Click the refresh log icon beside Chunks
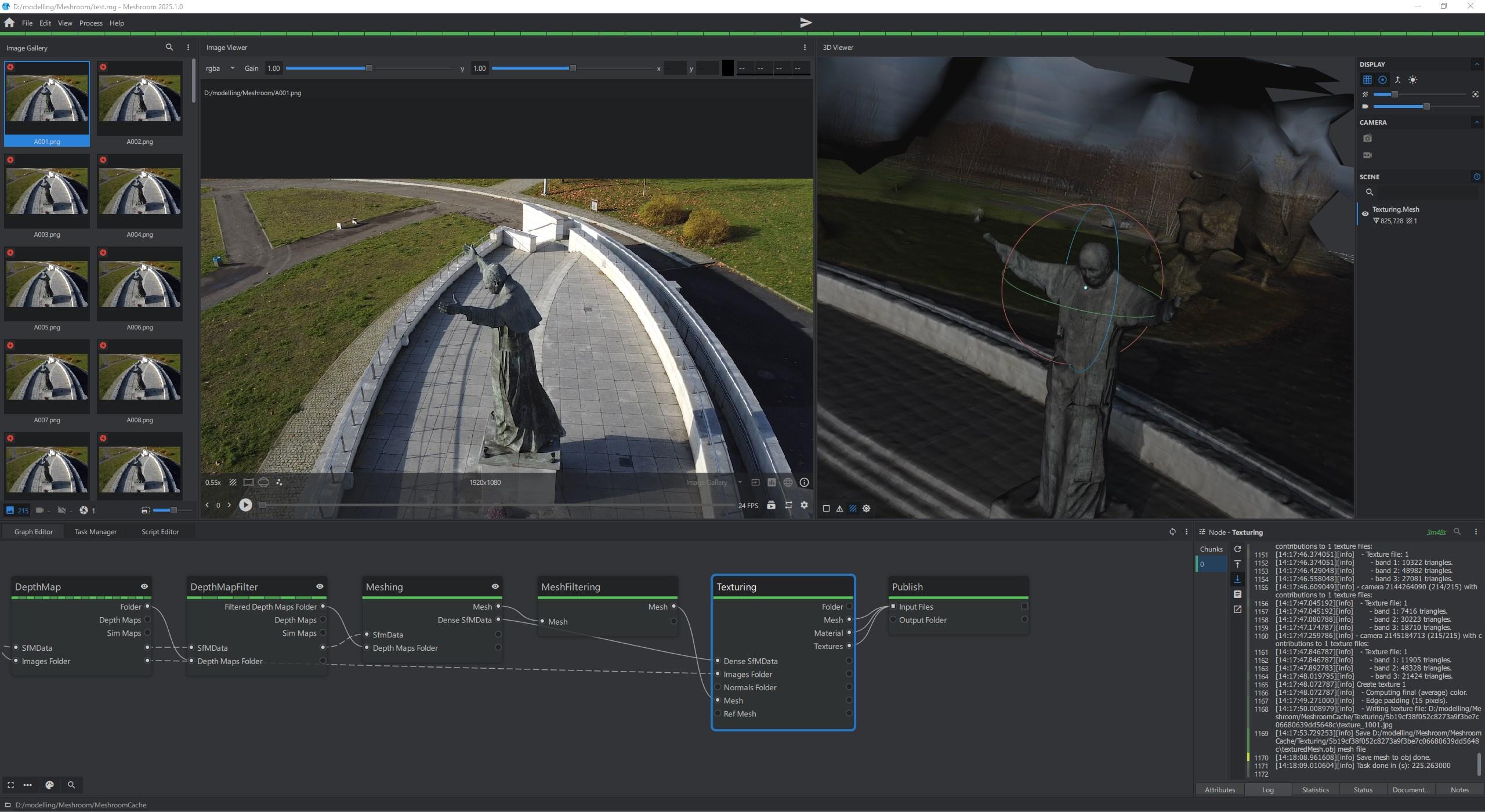The image size is (1485, 812). [1237, 549]
